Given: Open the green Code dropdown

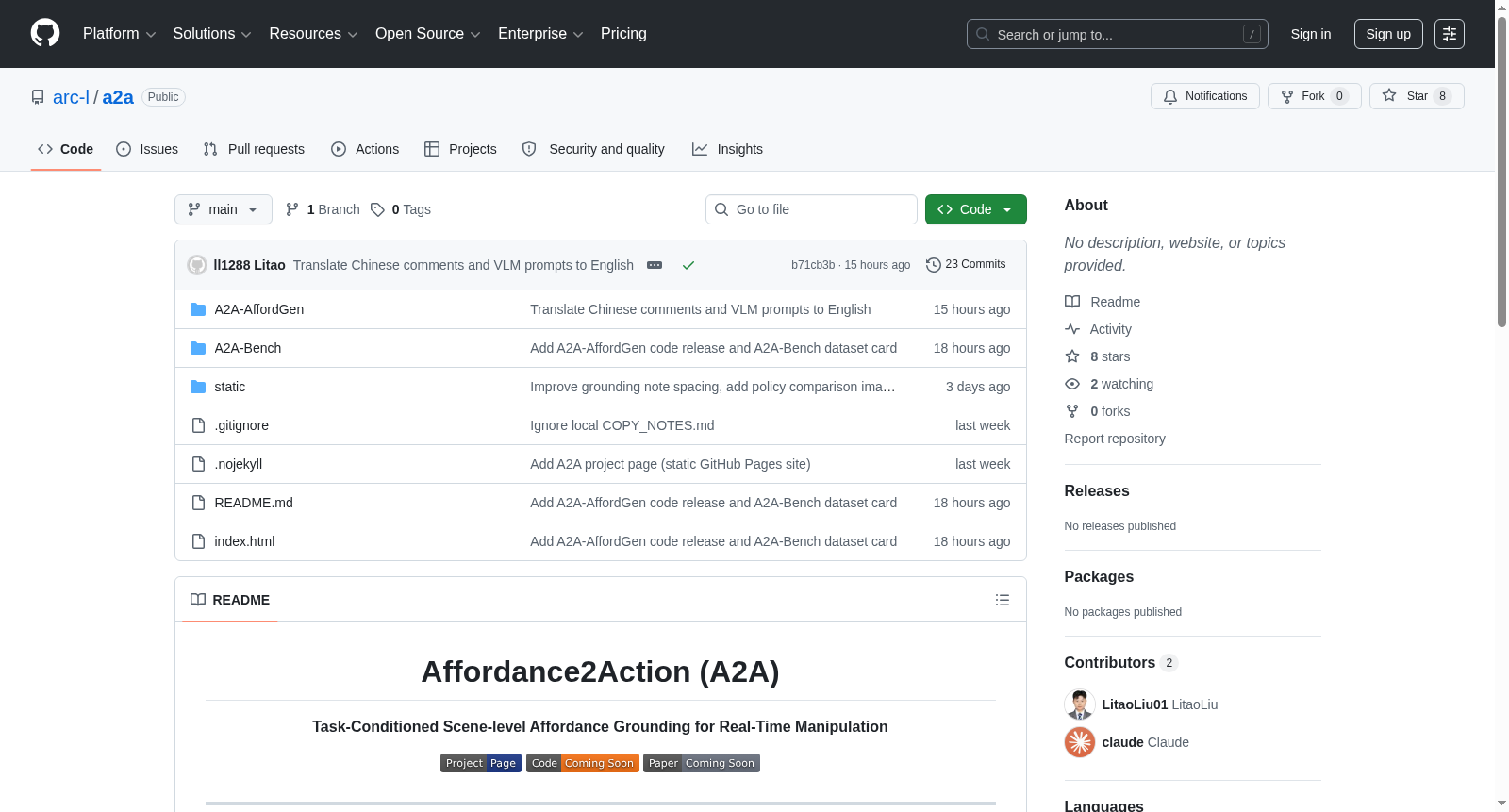Looking at the screenshot, I should [x=976, y=209].
